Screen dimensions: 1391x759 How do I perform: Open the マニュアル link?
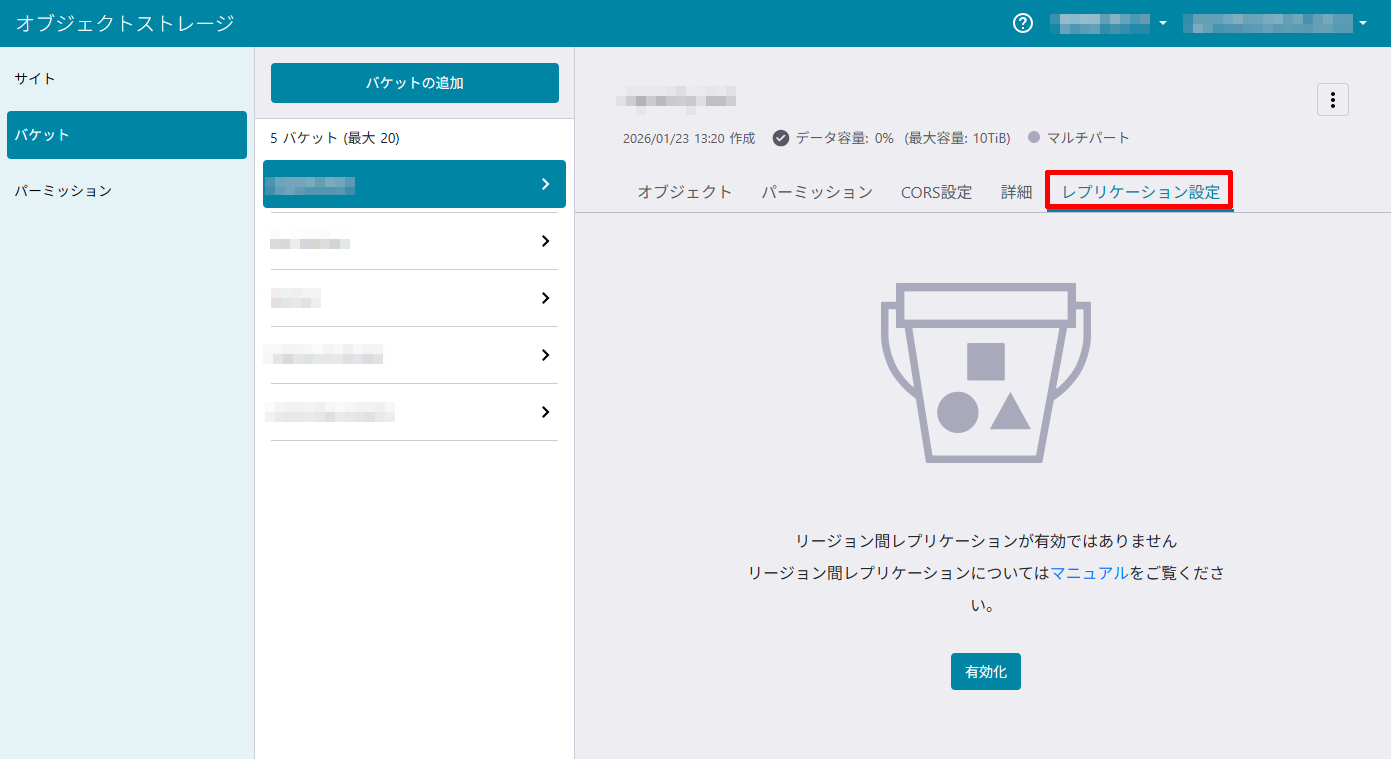[x=1089, y=573]
